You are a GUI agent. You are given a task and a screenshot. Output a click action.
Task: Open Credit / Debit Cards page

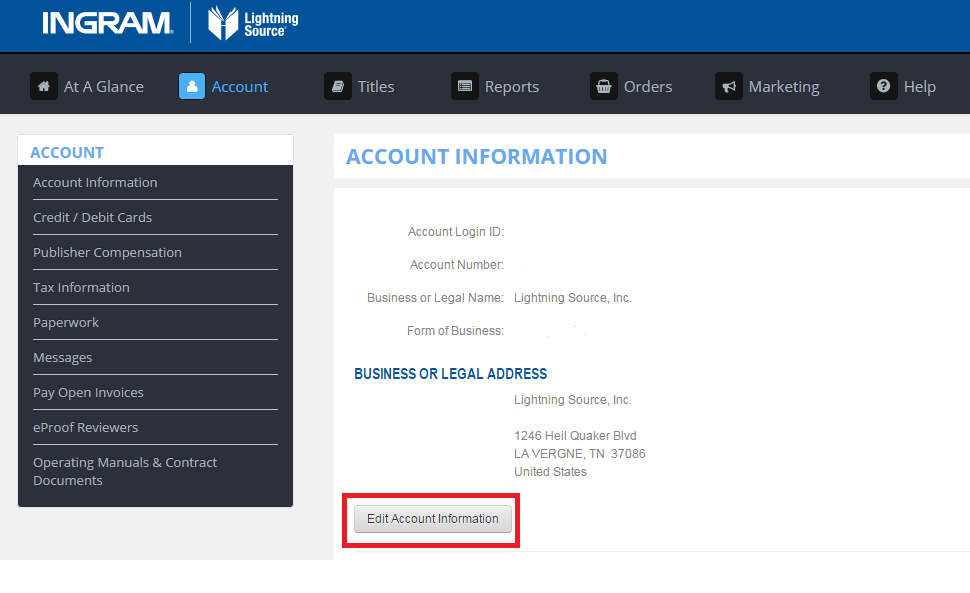click(92, 218)
